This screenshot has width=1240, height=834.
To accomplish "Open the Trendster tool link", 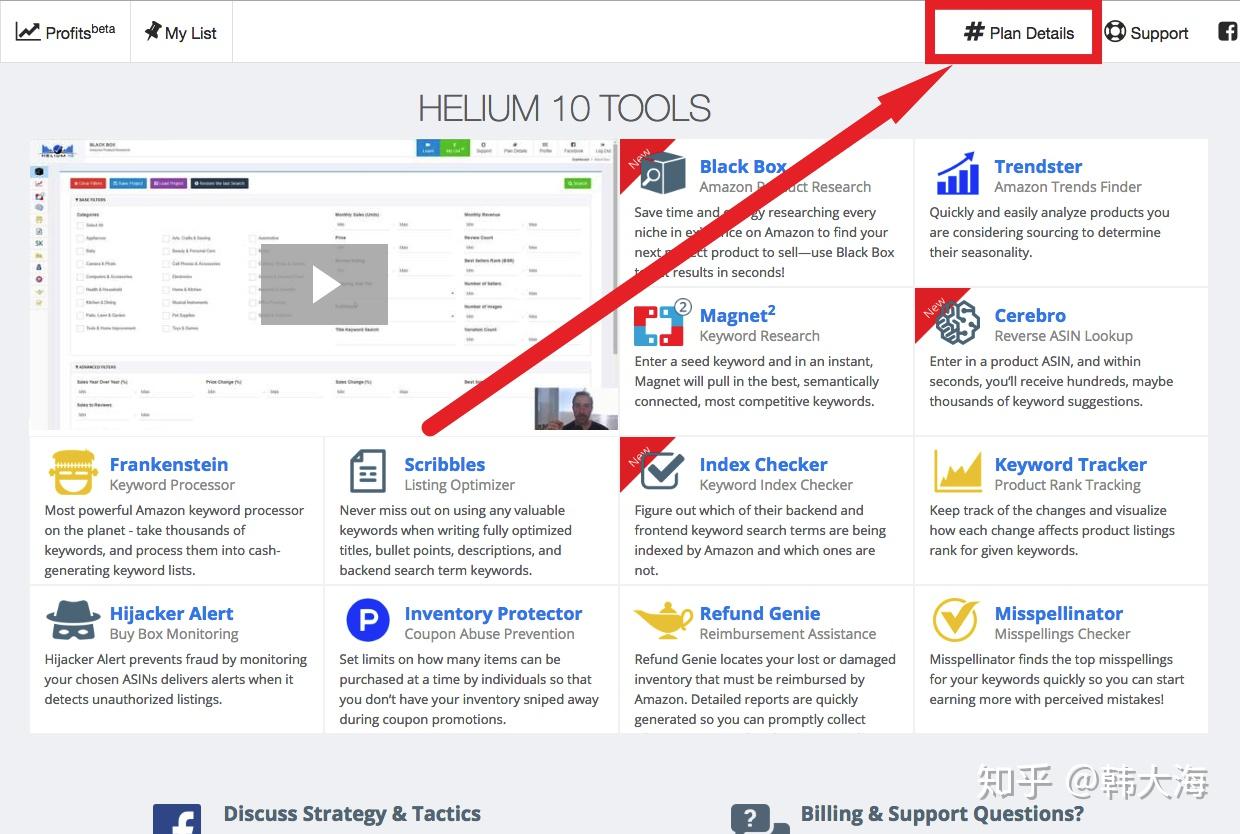I will pyautogui.click(x=1038, y=166).
